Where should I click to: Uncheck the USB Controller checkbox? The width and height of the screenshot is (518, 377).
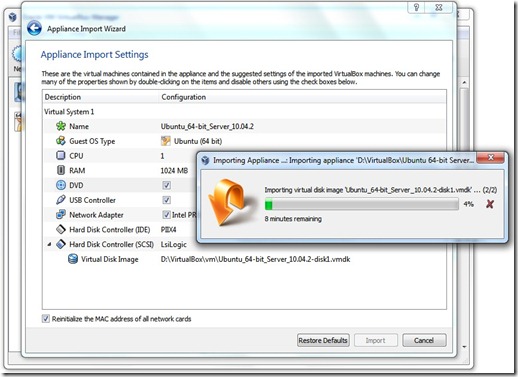click(x=166, y=200)
